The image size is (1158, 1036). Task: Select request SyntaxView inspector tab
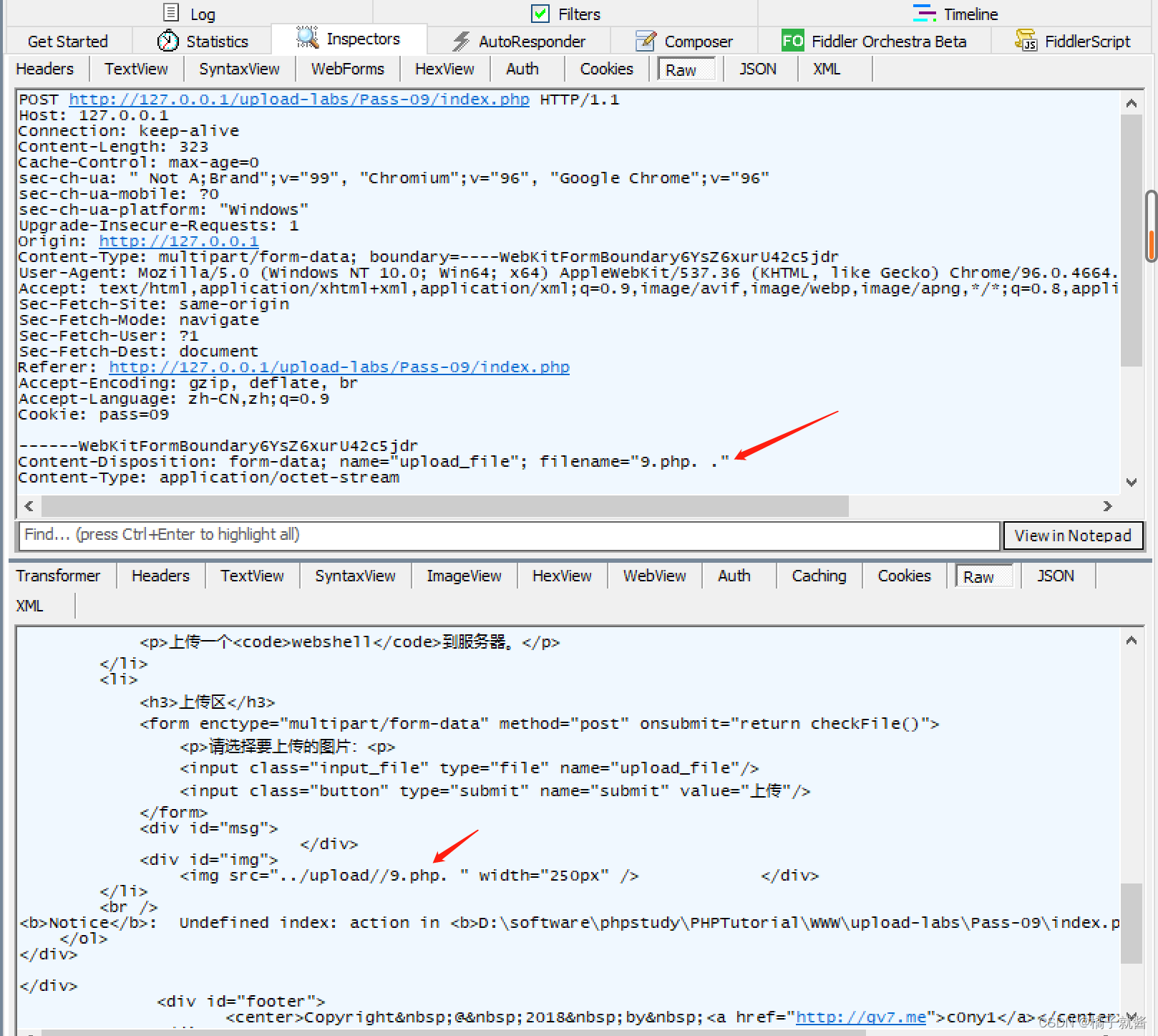pos(239,69)
